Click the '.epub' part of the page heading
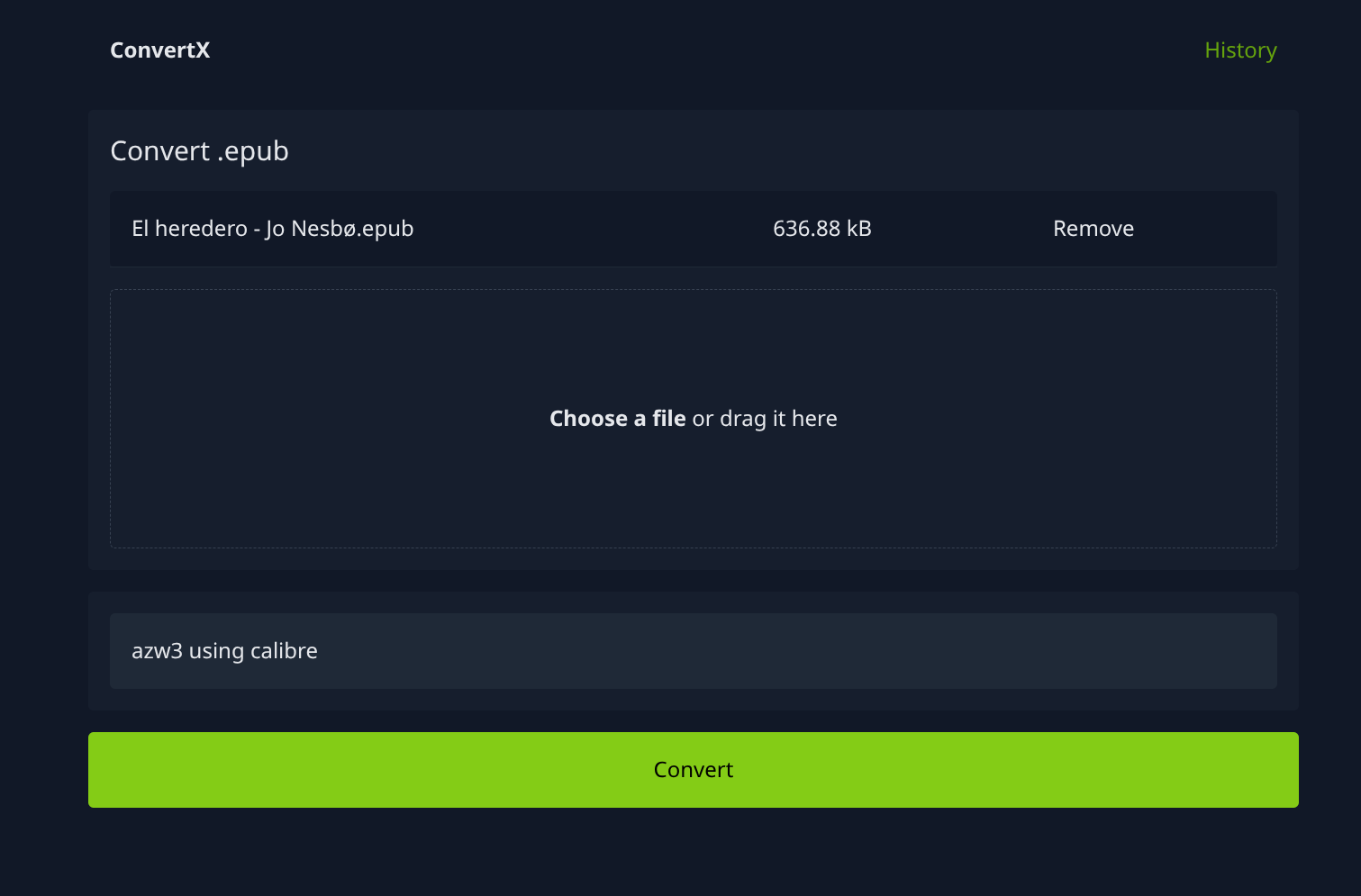 253,151
